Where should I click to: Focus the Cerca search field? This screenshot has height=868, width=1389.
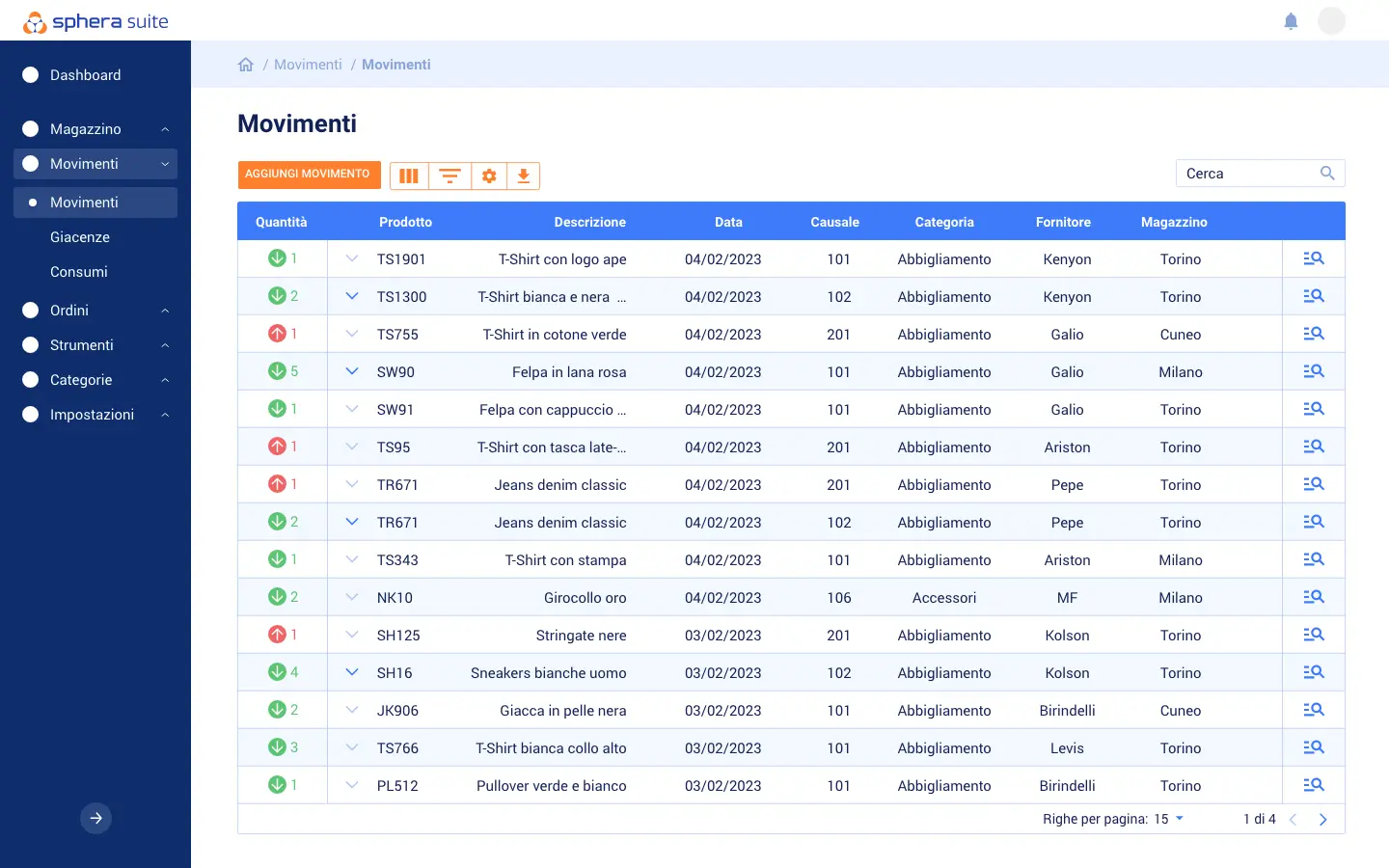1260,174
